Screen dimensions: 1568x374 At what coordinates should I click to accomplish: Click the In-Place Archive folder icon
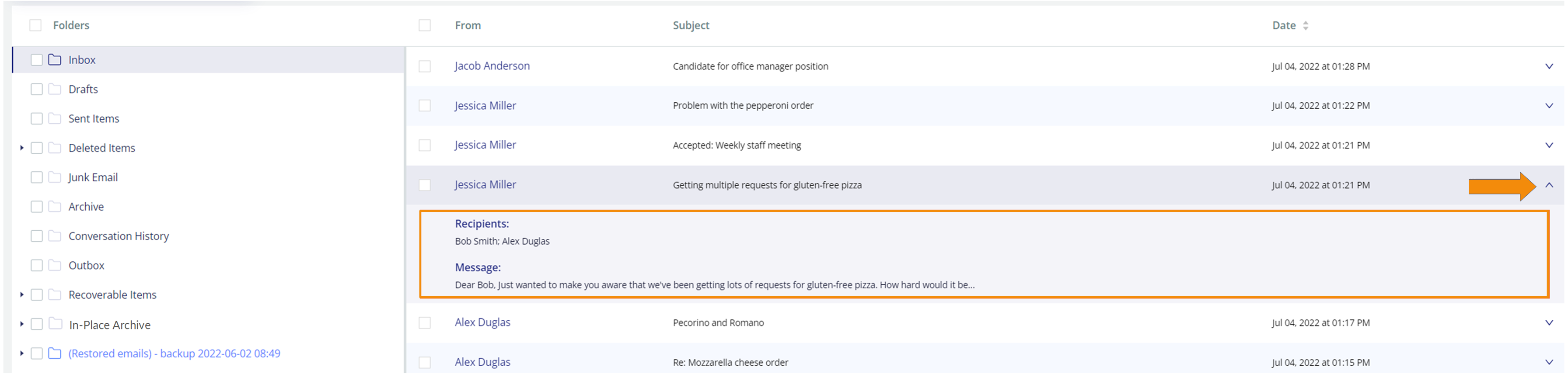coord(55,324)
